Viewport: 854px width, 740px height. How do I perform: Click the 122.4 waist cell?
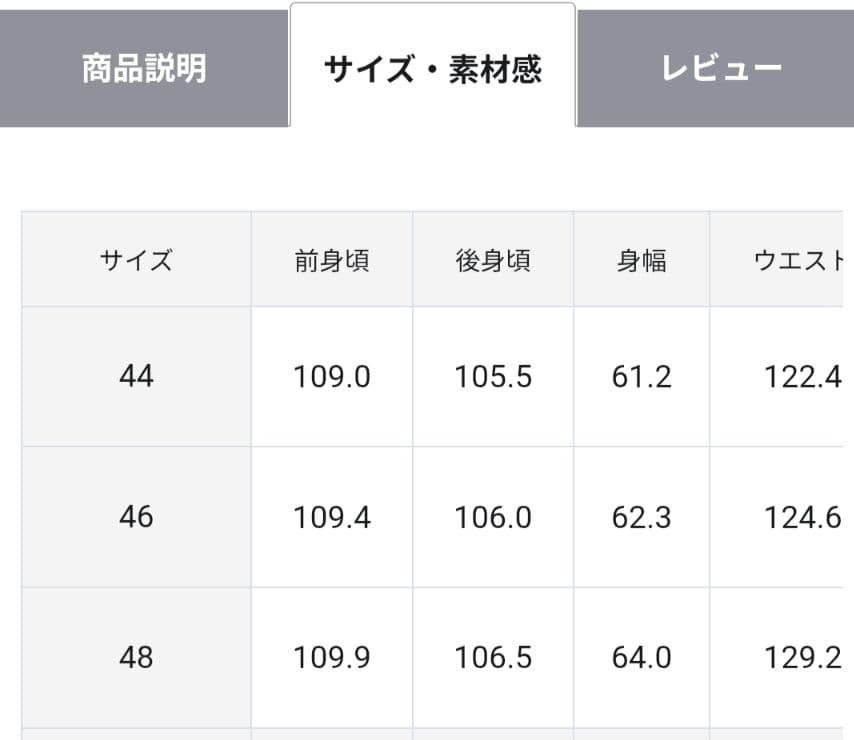802,377
